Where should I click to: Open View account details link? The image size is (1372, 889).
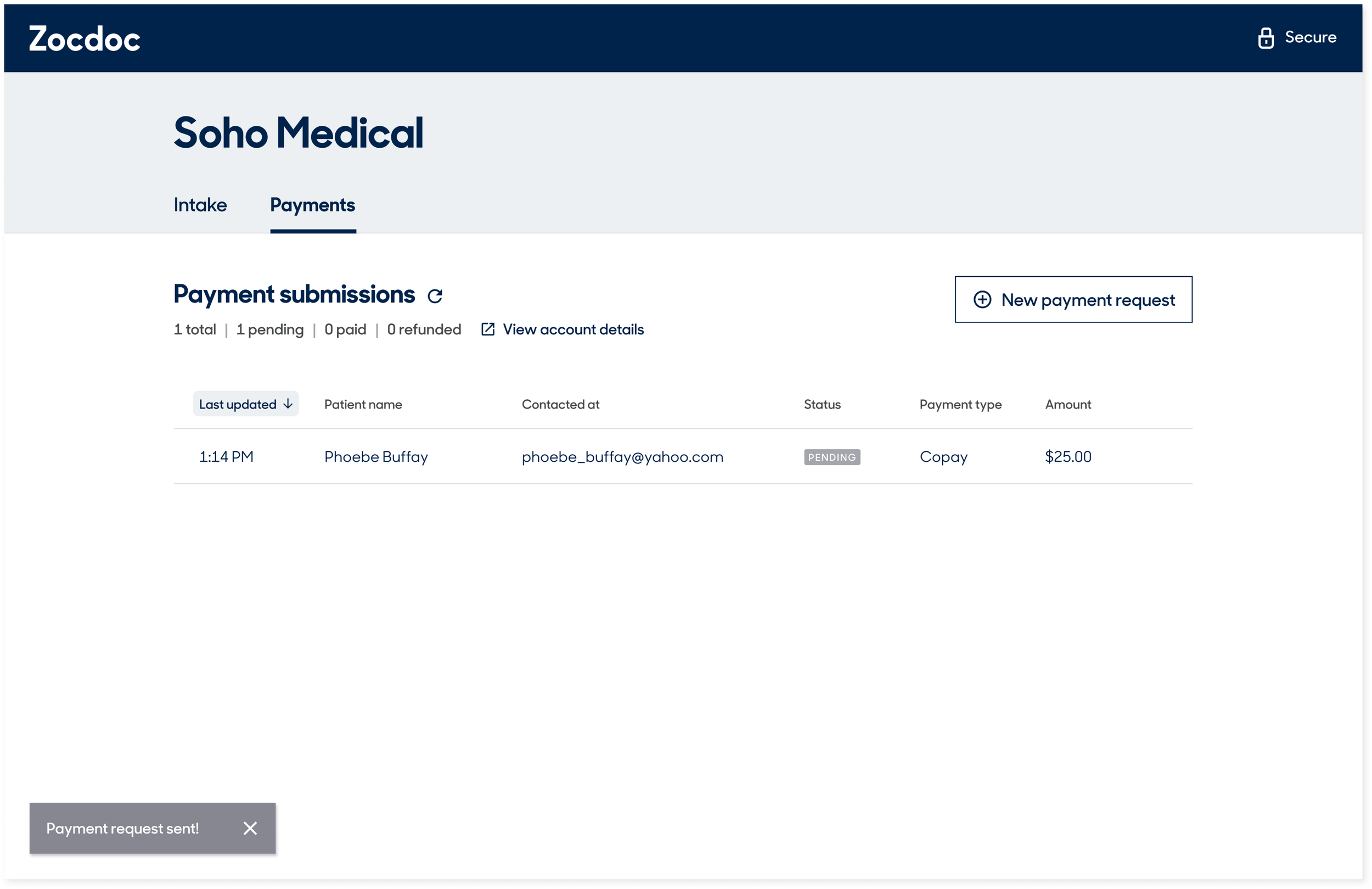573,329
